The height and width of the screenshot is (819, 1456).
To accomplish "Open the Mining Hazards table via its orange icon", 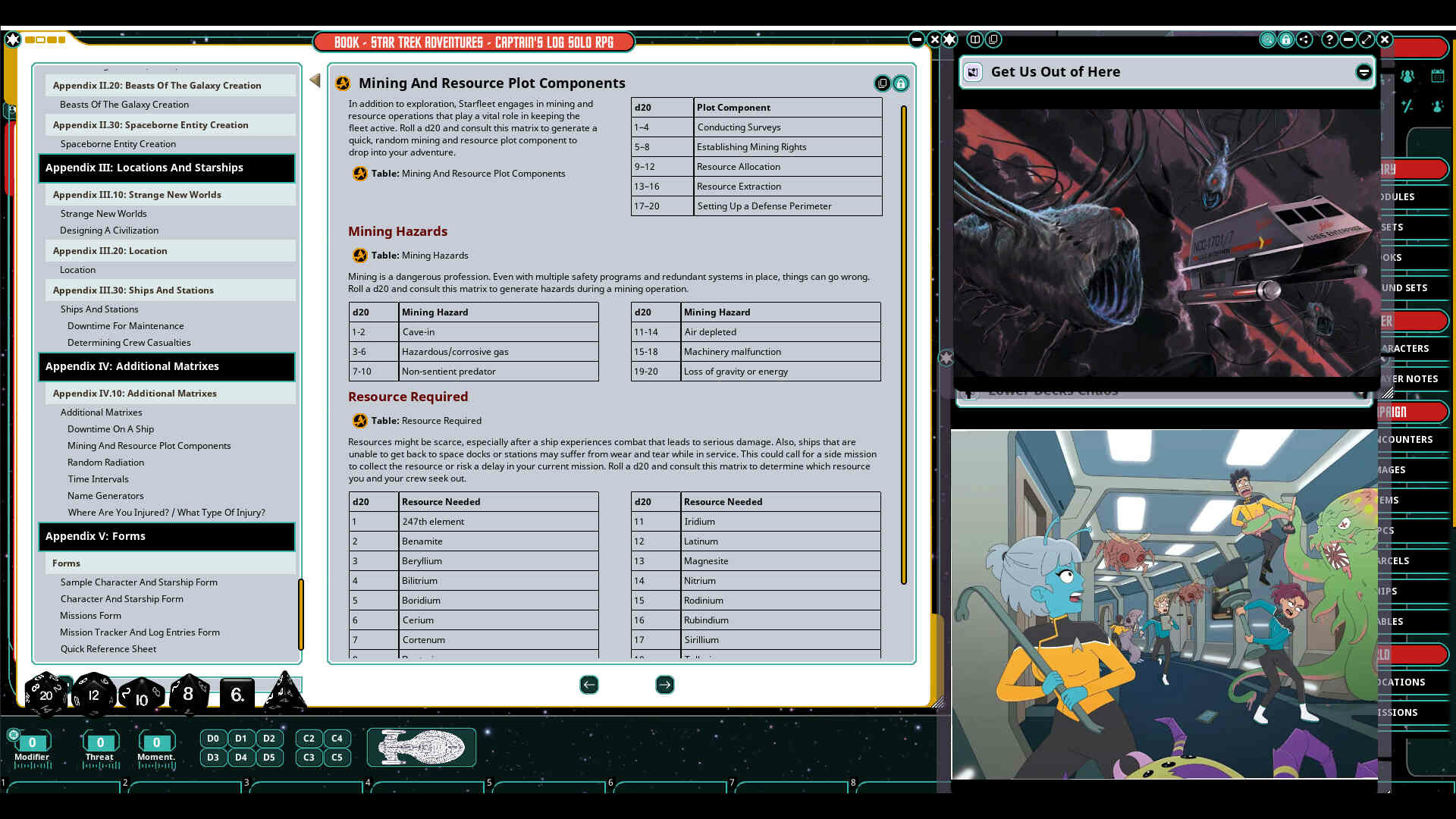I will click(359, 256).
